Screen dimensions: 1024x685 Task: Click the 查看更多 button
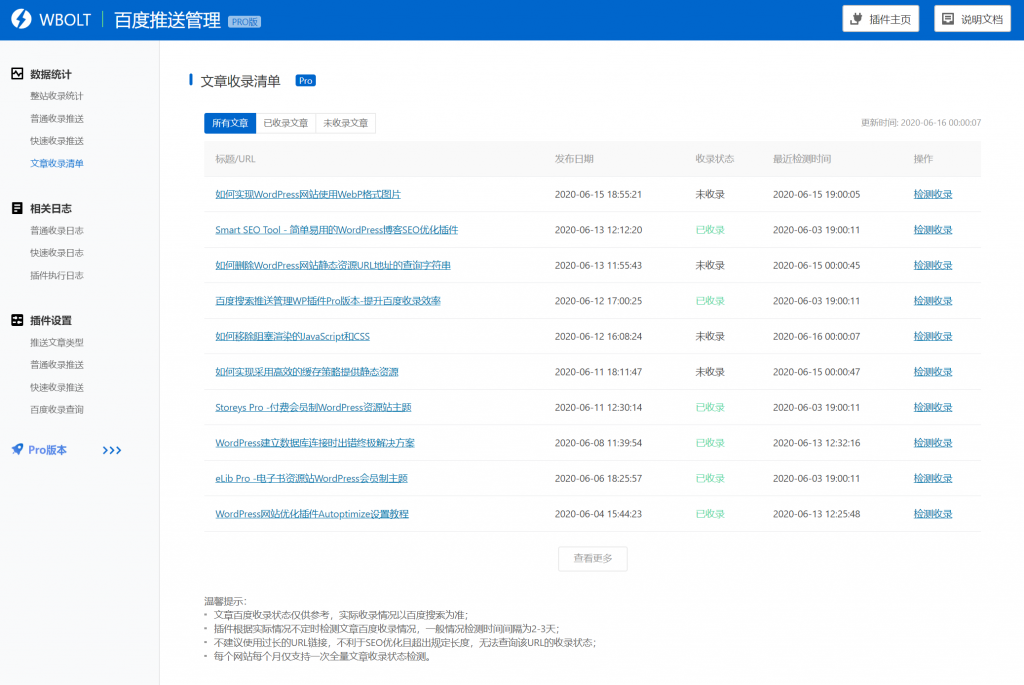tap(592, 559)
